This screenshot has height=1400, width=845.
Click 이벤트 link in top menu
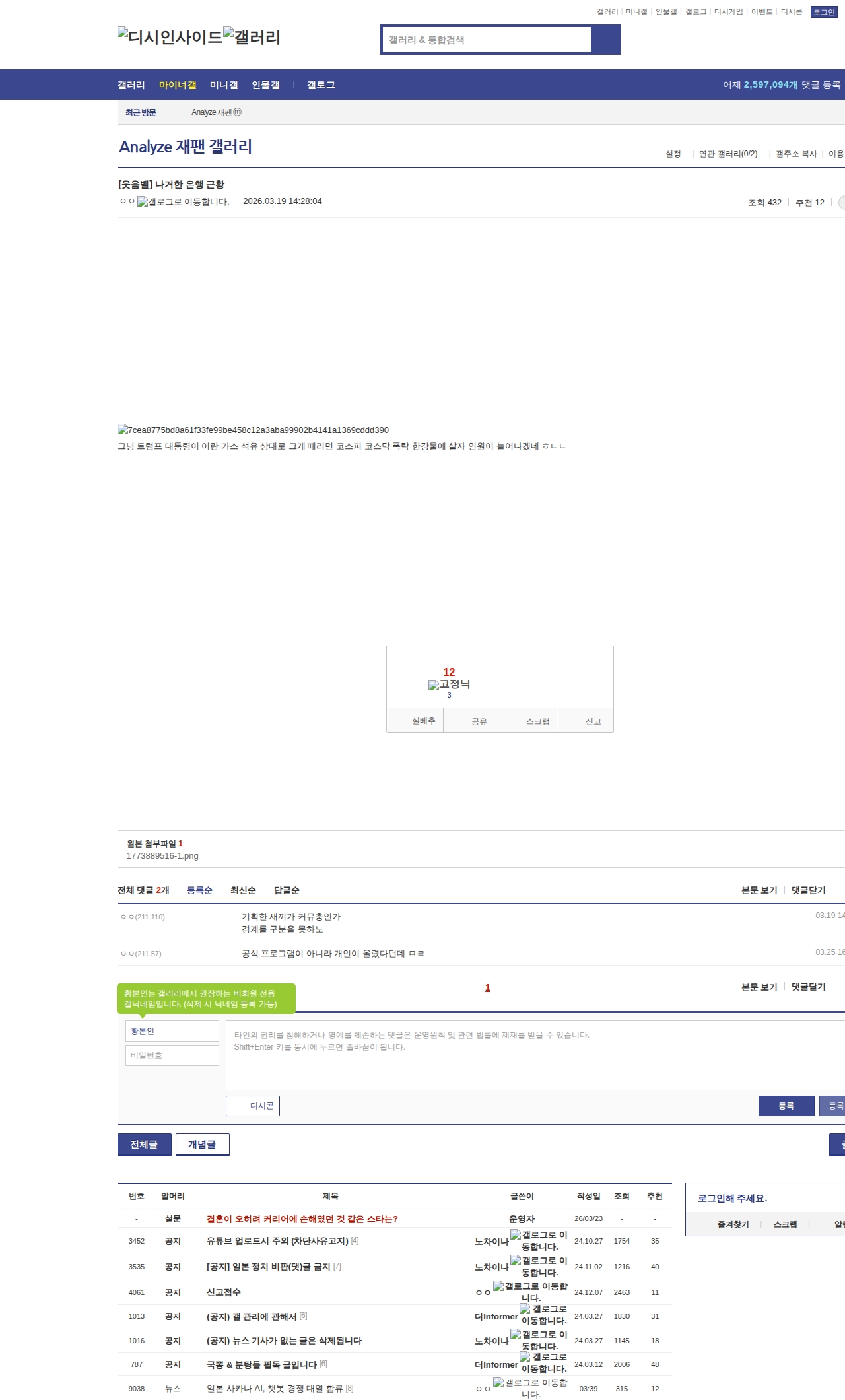(762, 12)
